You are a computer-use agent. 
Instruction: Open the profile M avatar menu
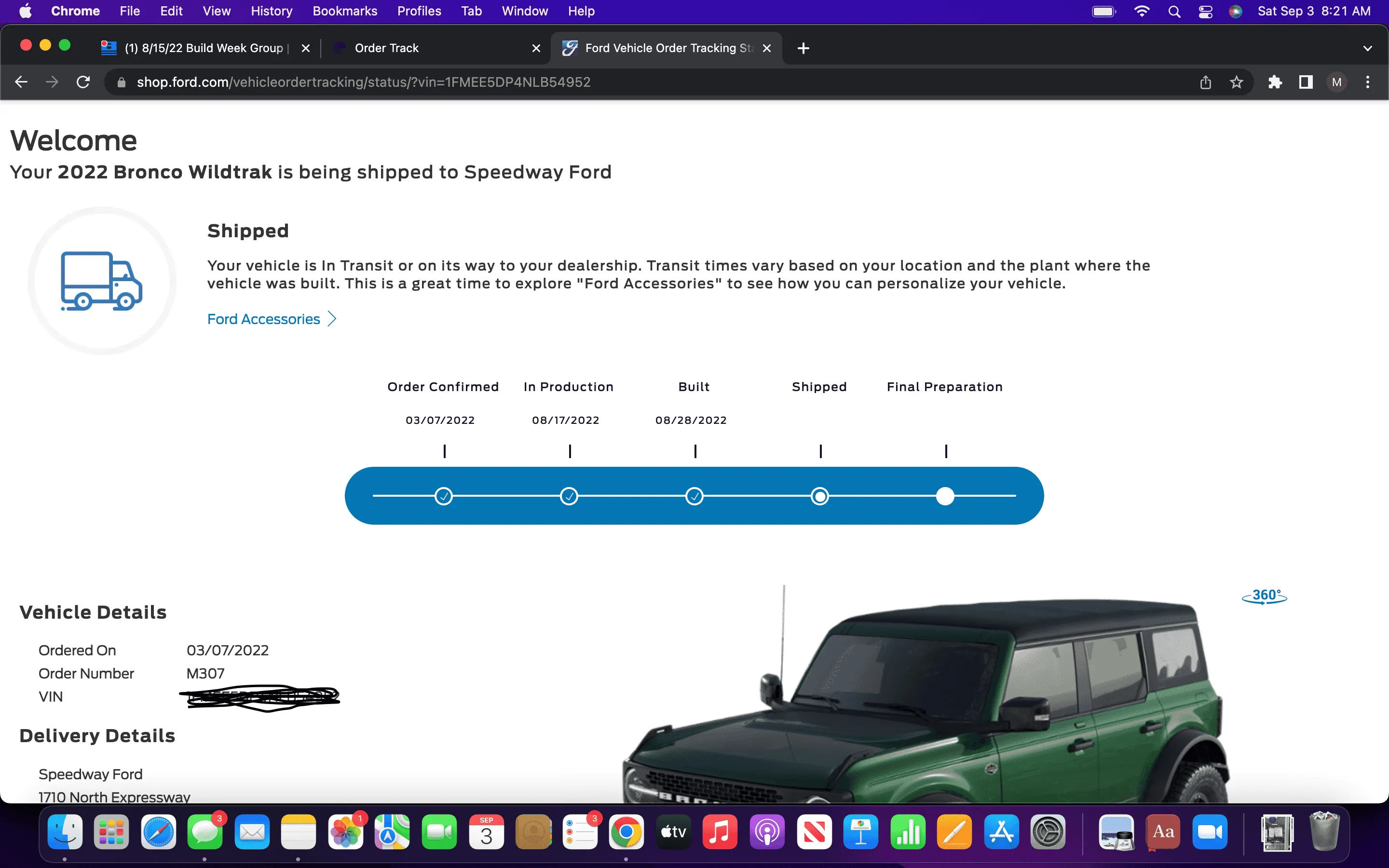click(x=1337, y=82)
